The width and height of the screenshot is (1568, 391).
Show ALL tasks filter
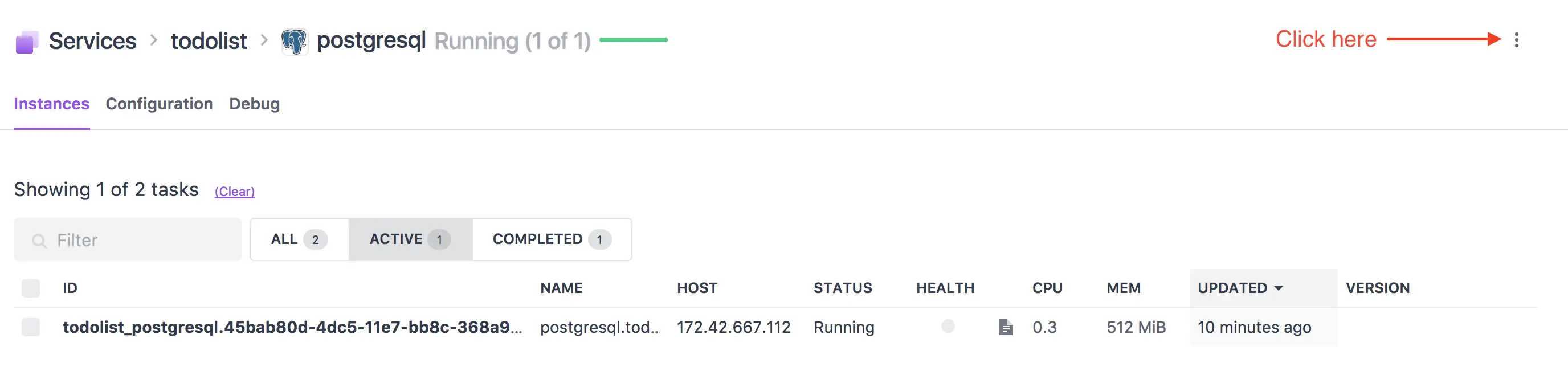300,239
